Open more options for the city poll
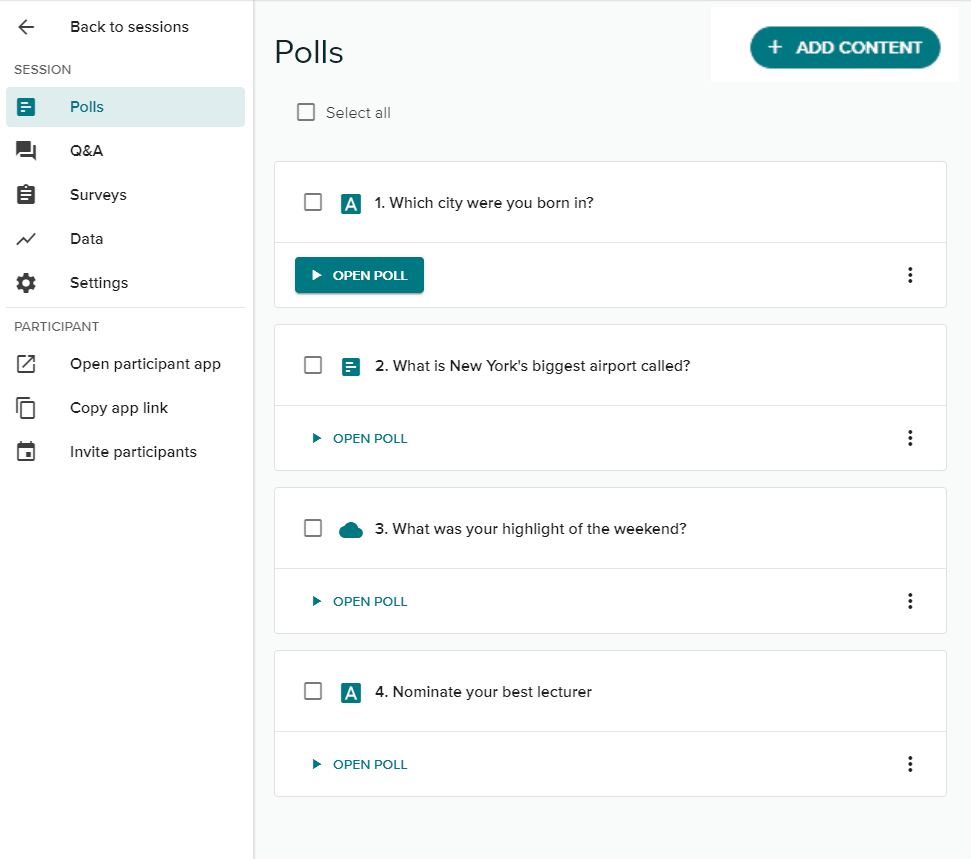This screenshot has height=859, width=971. click(x=910, y=275)
